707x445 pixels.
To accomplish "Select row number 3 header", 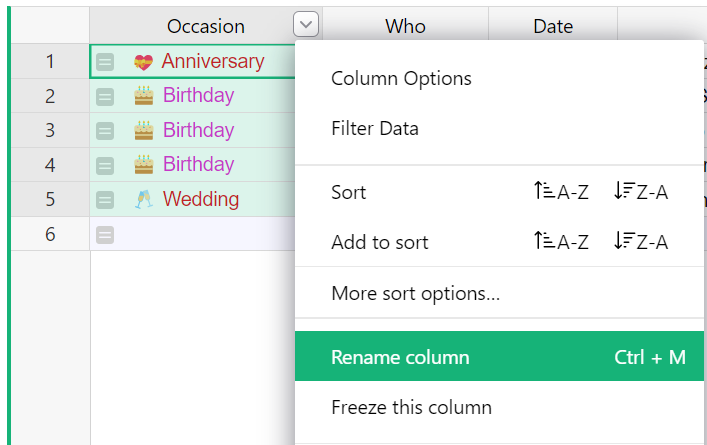I will [x=50, y=131].
